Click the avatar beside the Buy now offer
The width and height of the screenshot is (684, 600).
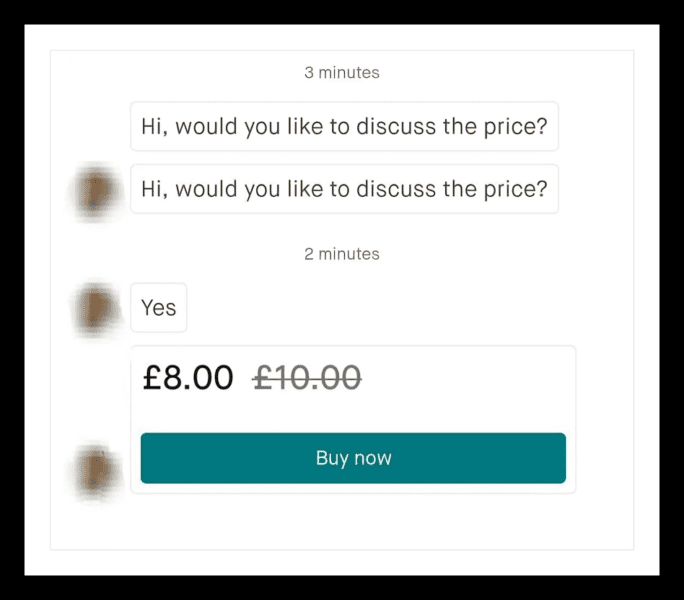[x=96, y=471]
